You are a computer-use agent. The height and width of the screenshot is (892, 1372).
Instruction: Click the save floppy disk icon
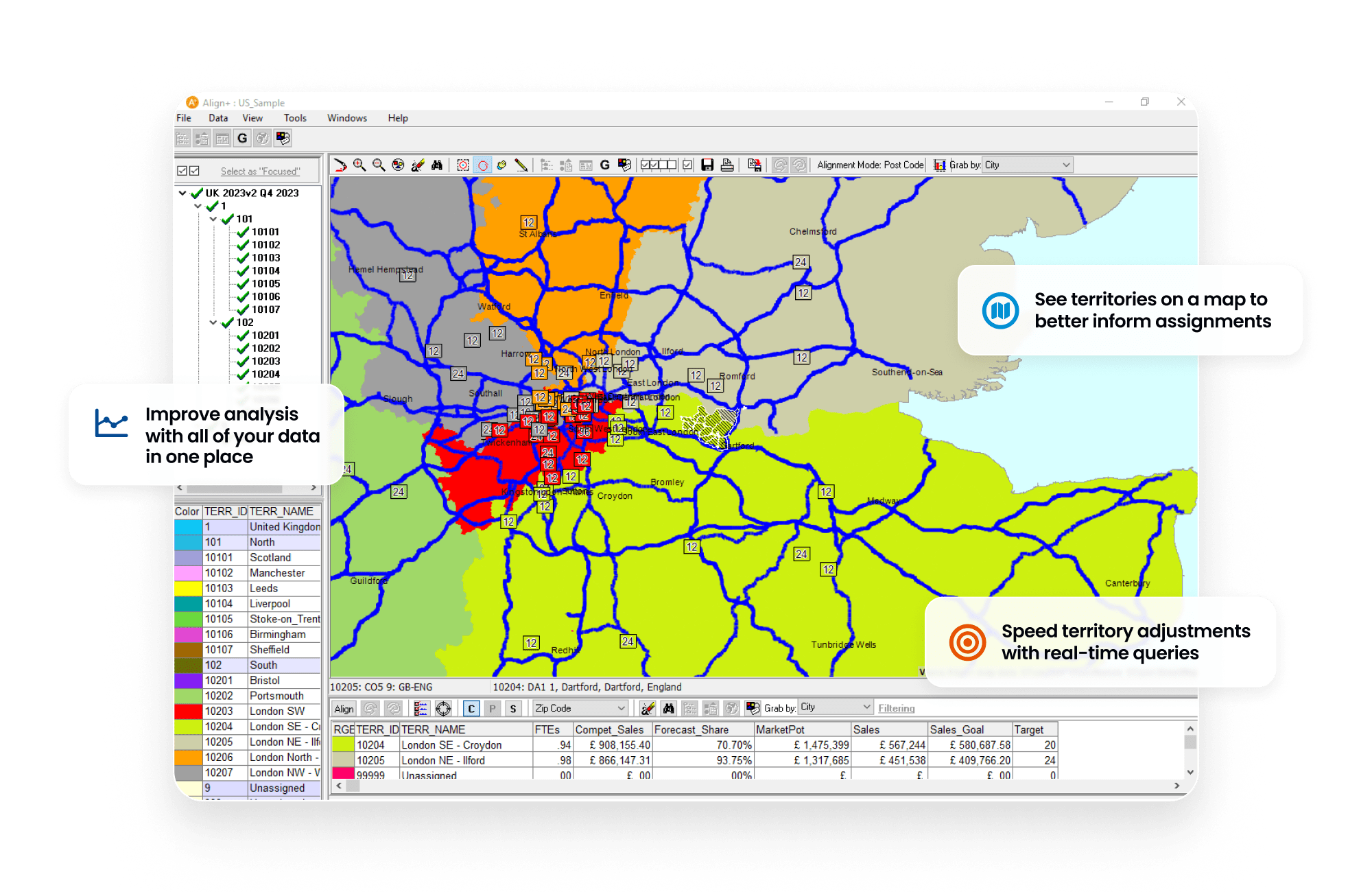pyautogui.click(x=707, y=165)
